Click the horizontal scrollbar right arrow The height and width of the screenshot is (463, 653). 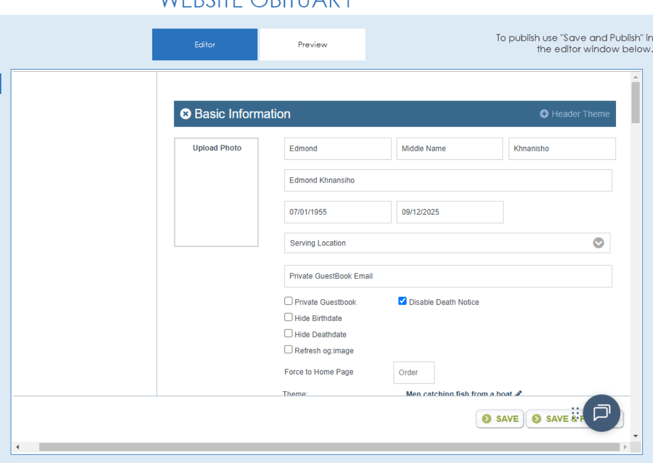click(x=625, y=447)
